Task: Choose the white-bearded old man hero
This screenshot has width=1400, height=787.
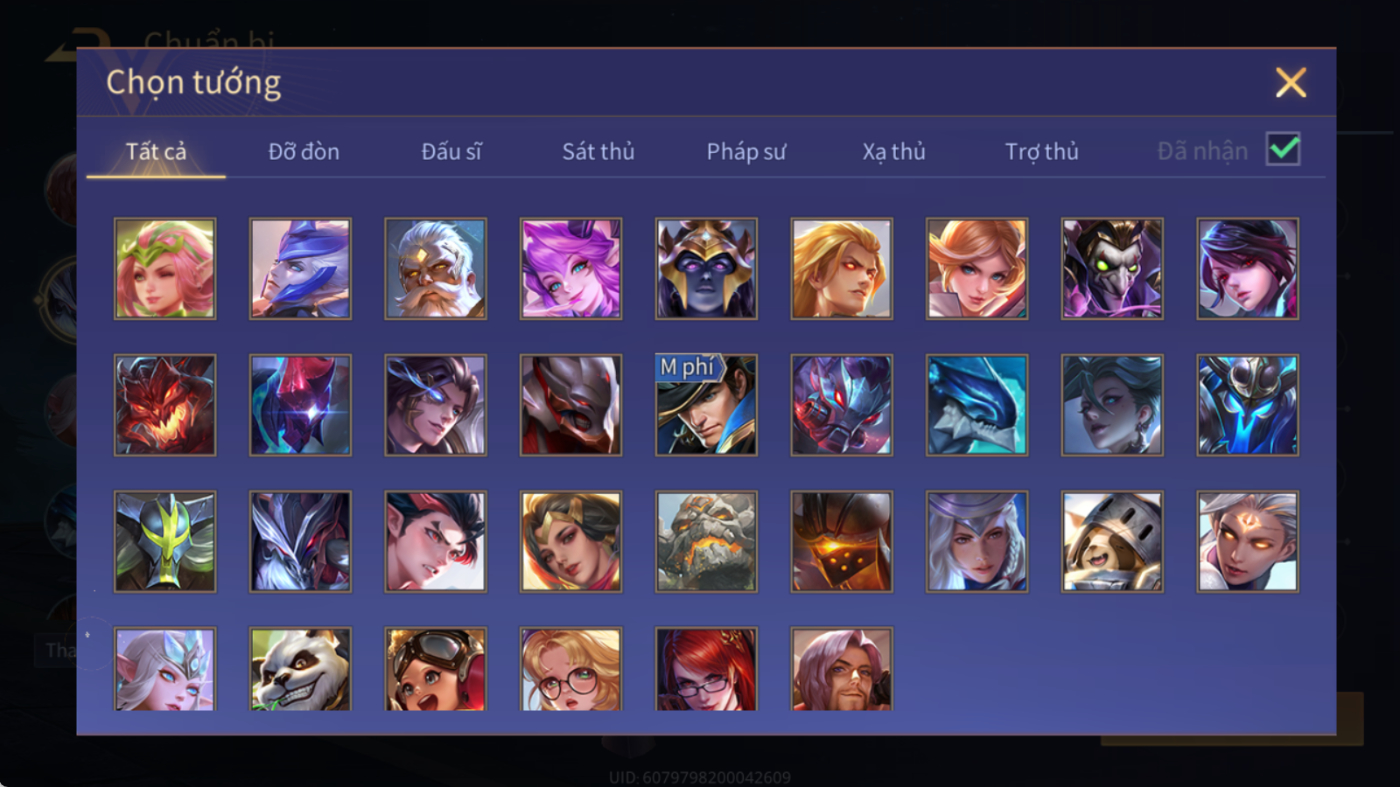Action: (436, 269)
